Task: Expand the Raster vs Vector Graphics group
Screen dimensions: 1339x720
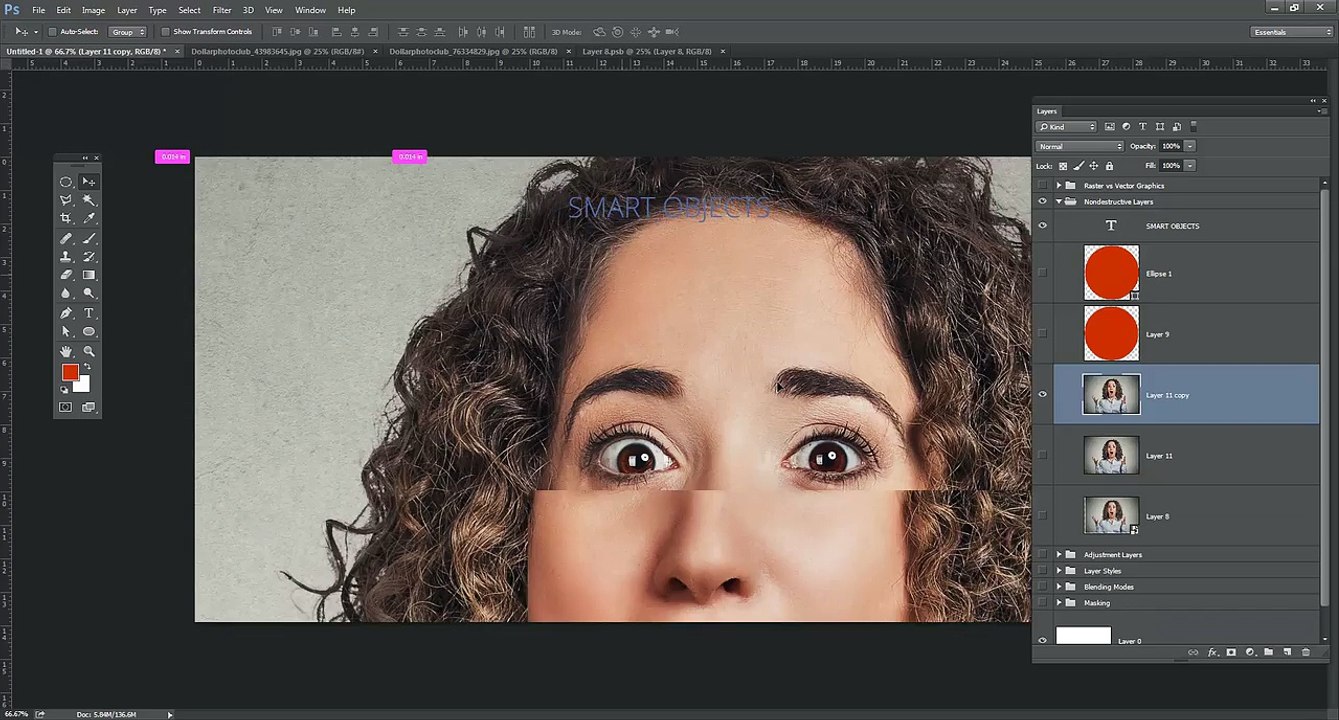Action: (1059, 186)
